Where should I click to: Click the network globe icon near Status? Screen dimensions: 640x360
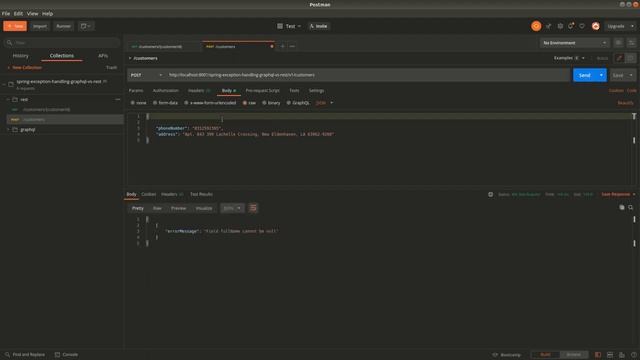coord(491,194)
